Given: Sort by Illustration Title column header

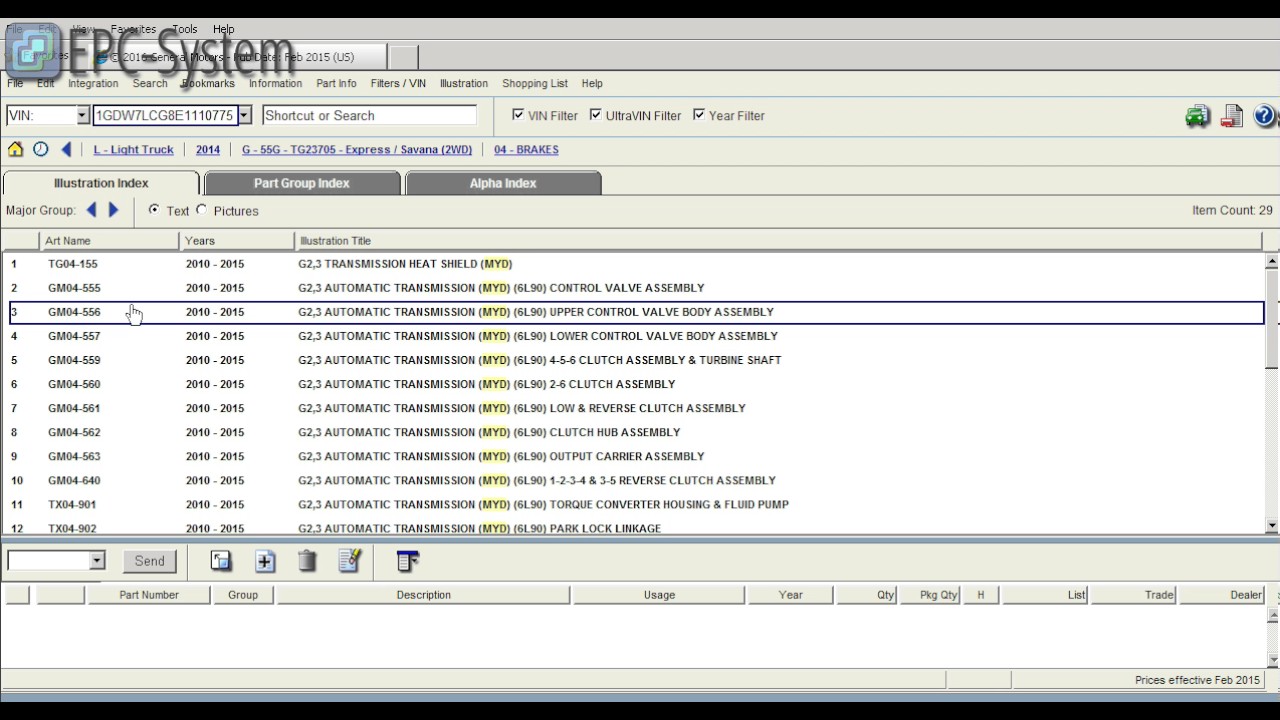Looking at the screenshot, I should (x=779, y=241).
